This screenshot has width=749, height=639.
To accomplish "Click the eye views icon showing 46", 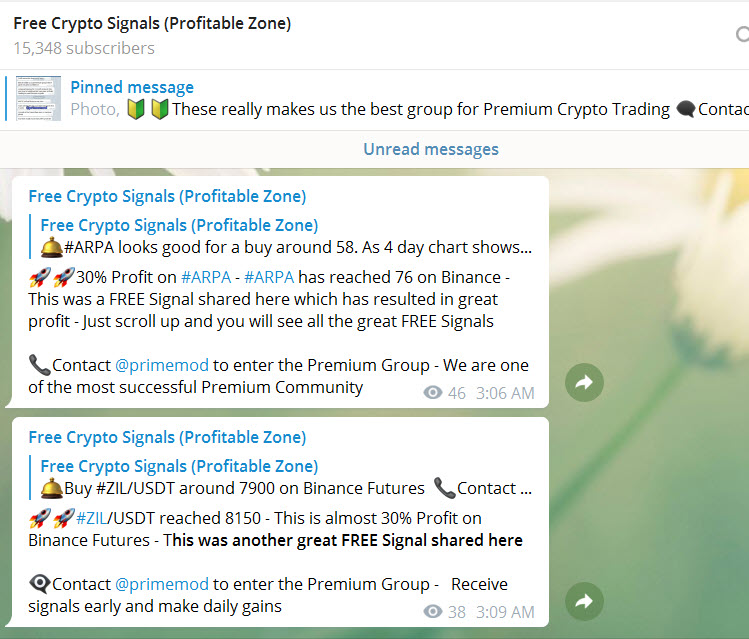I will (x=432, y=393).
